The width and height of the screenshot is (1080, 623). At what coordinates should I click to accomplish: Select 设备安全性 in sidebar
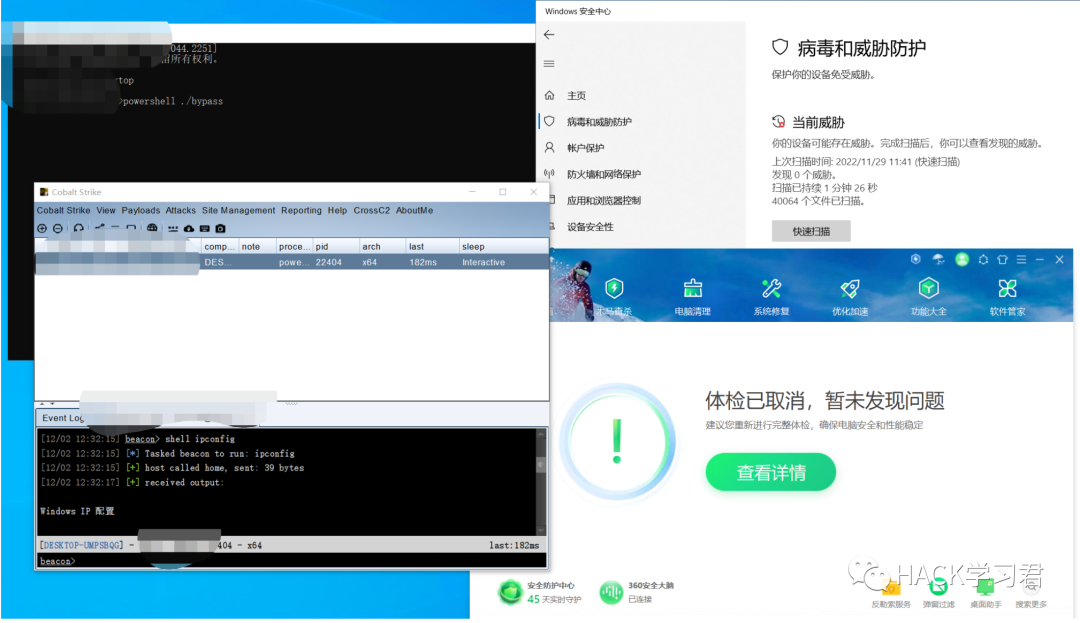[590, 226]
